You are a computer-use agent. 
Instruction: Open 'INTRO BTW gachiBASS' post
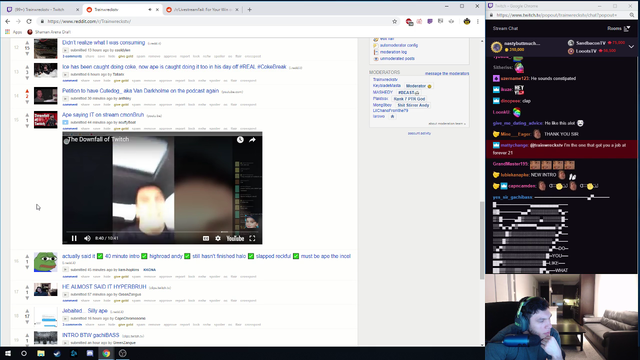pos(91,335)
